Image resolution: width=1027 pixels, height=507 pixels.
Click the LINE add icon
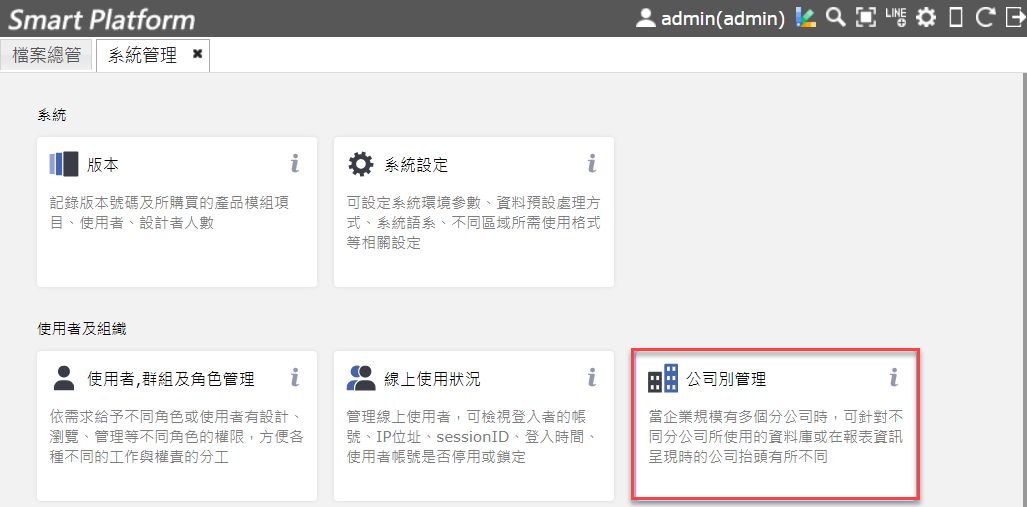coord(895,18)
